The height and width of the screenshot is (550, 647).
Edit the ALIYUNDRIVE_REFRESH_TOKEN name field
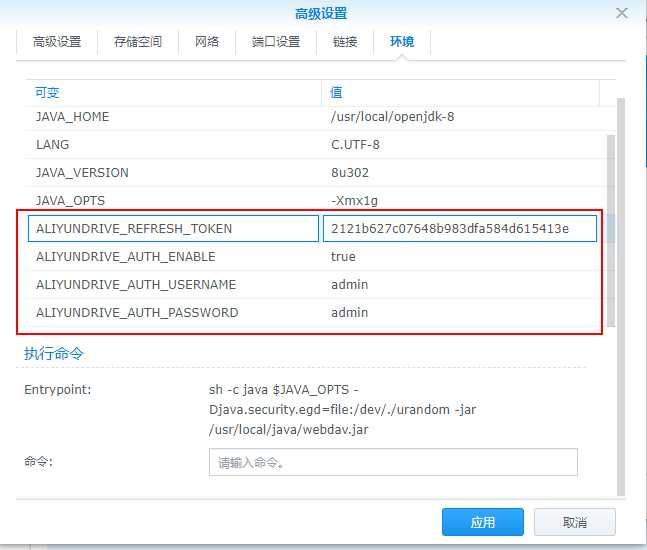[x=173, y=228]
